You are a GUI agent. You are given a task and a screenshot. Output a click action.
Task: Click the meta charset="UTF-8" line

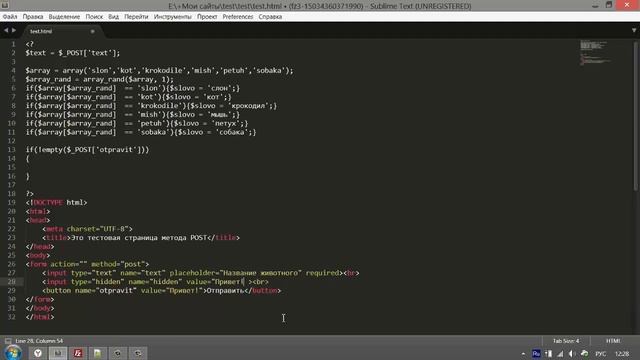point(87,229)
